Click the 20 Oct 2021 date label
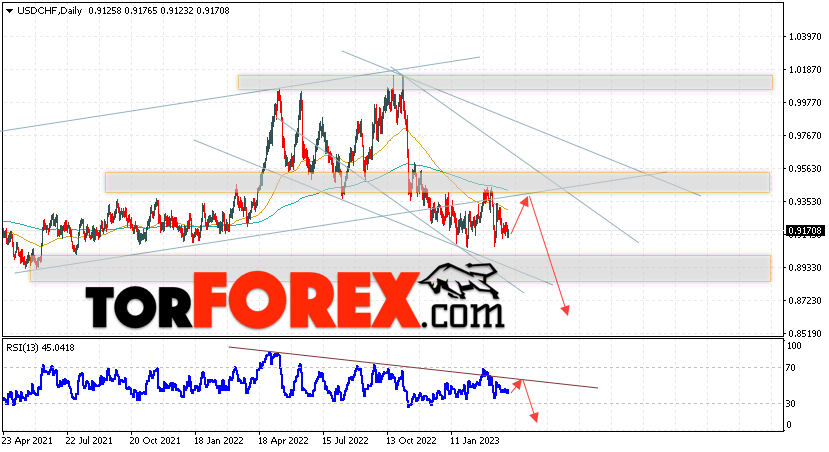The width and height of the screenshot is (829, 452). click(x=154, y=440)
